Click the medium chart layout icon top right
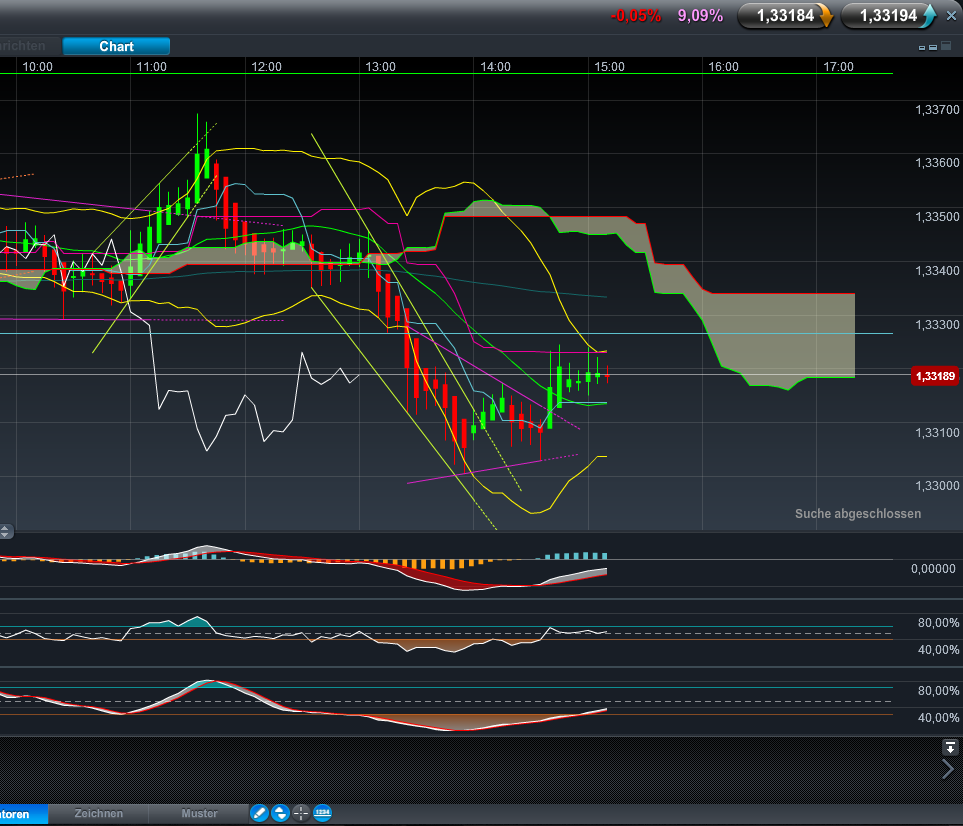The width and height of the screenshot is (963, 826). coord(933,47)
